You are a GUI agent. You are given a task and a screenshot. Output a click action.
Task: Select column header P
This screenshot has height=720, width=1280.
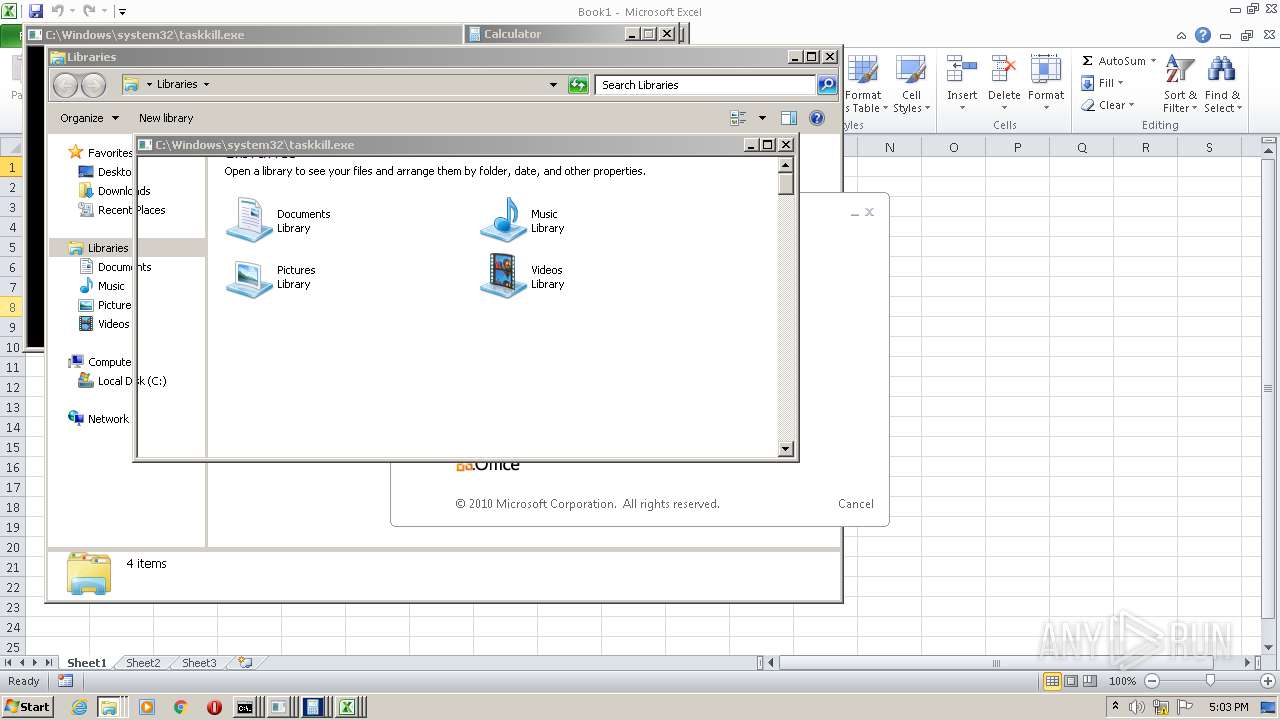click(x=1017, y=147)
